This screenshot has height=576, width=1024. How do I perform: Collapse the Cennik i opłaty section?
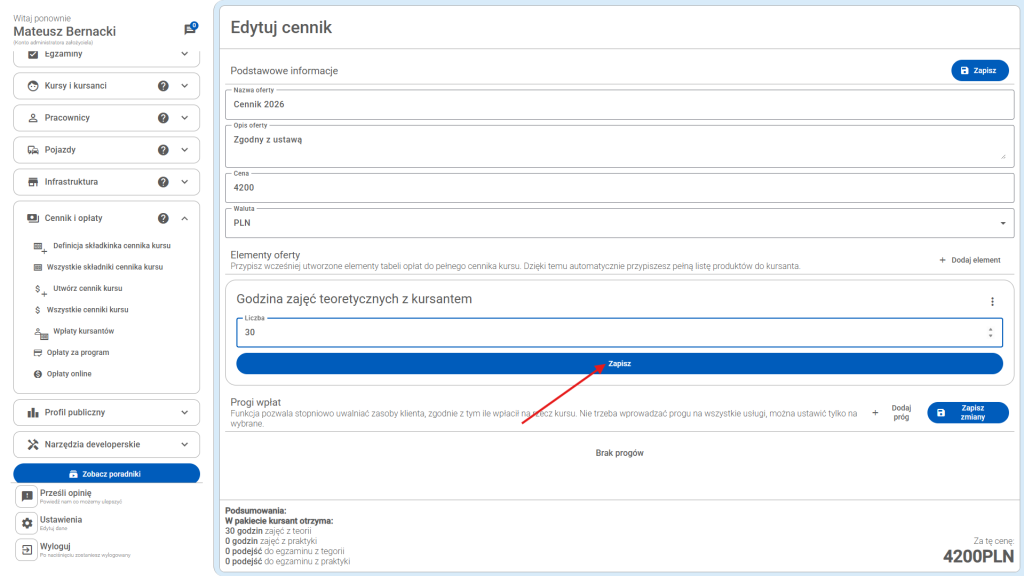pos(185,218)
